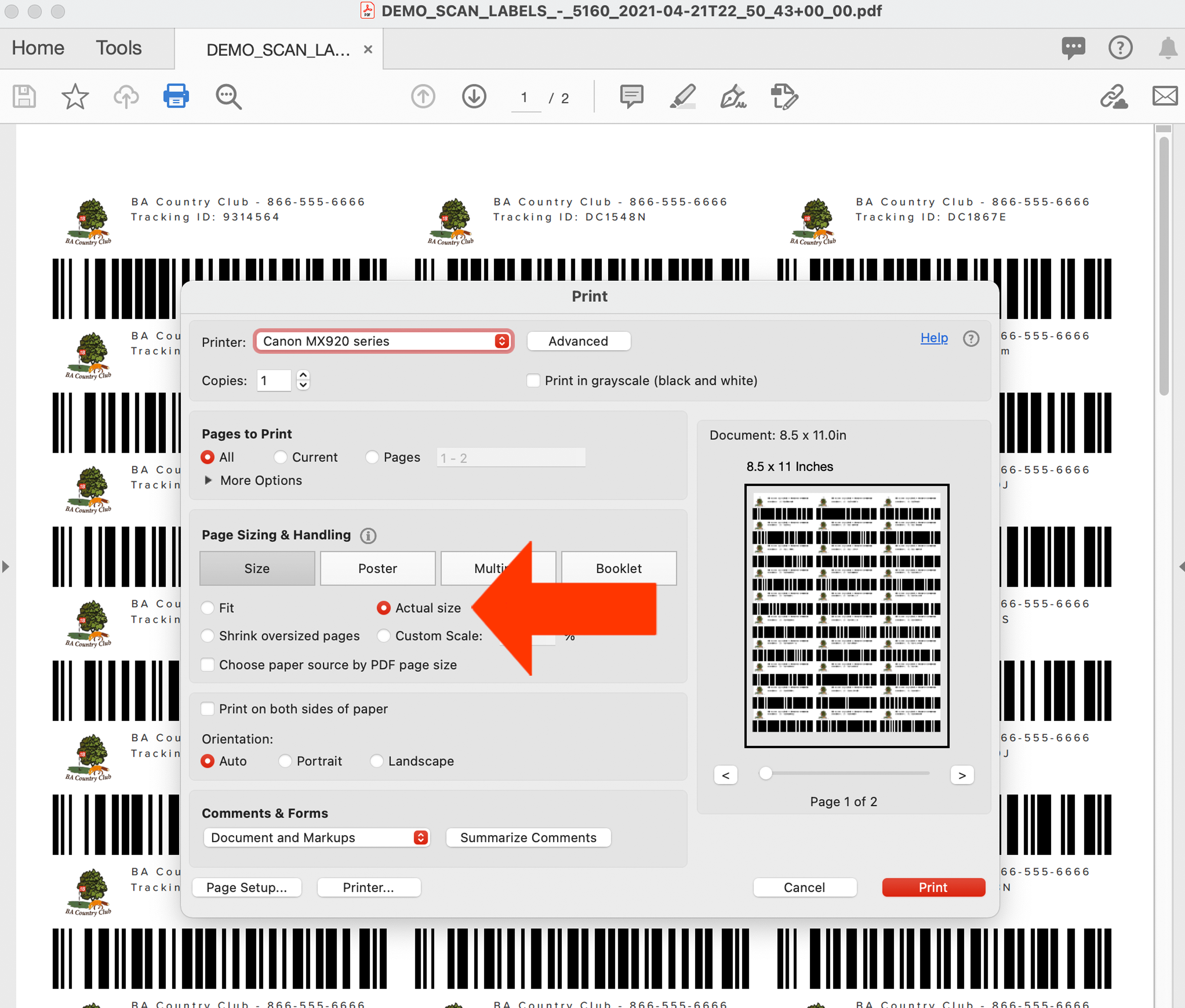The width and height of the screenshot is (1185, 1008).
Task: Click the Advanced button
Action: pyautogui.click(x=578, y=341)
